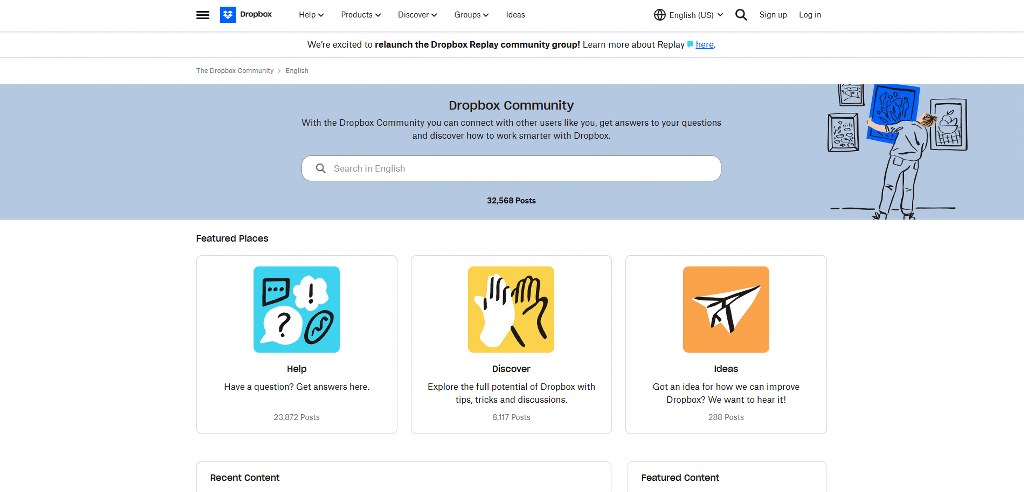This screenshot has height=492, width=1024.
Task: Click the Discover card description text
Action: click(x=511, y=393)
